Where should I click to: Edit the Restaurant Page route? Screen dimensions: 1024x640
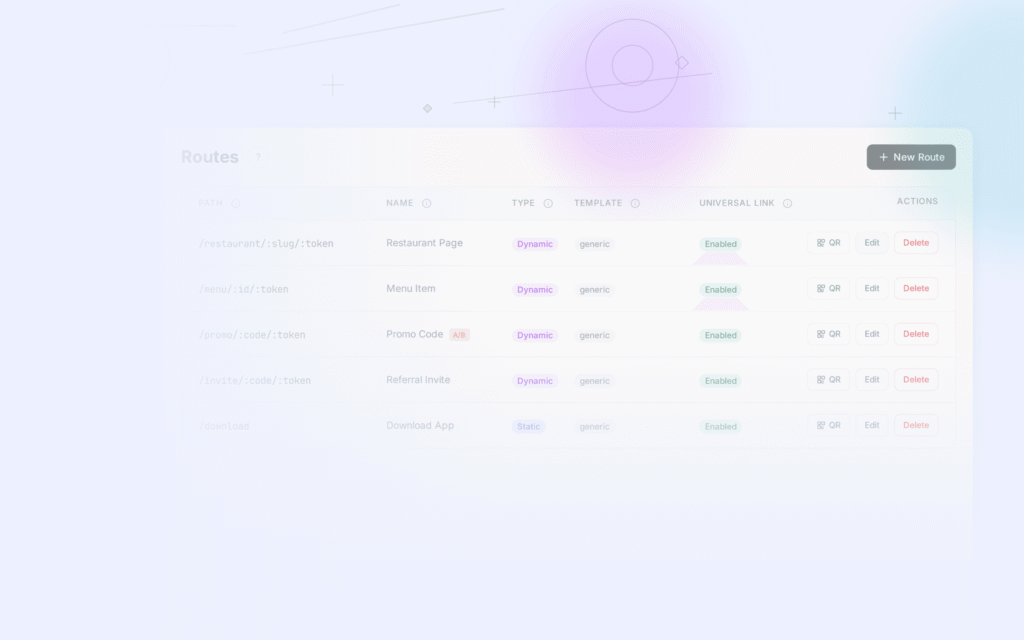pyautogui.click(x=872, y=243)
